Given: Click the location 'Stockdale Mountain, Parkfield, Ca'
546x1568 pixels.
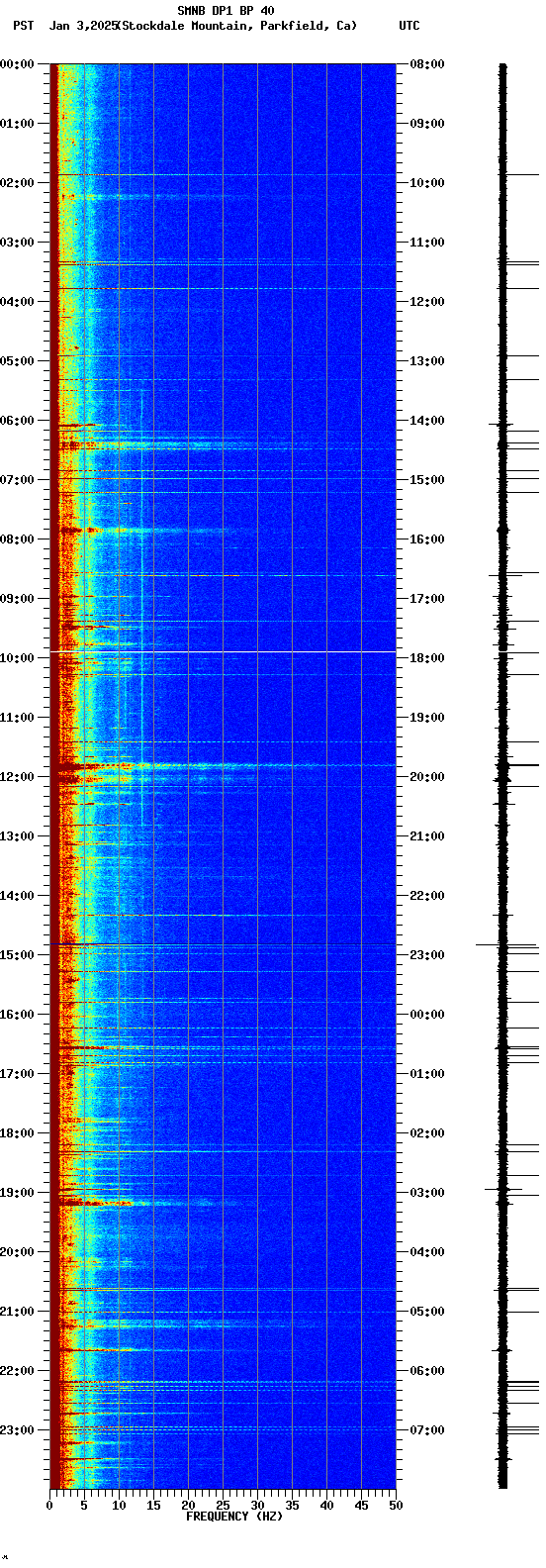Looking at the screenshot, I should [x=237, y=26].
